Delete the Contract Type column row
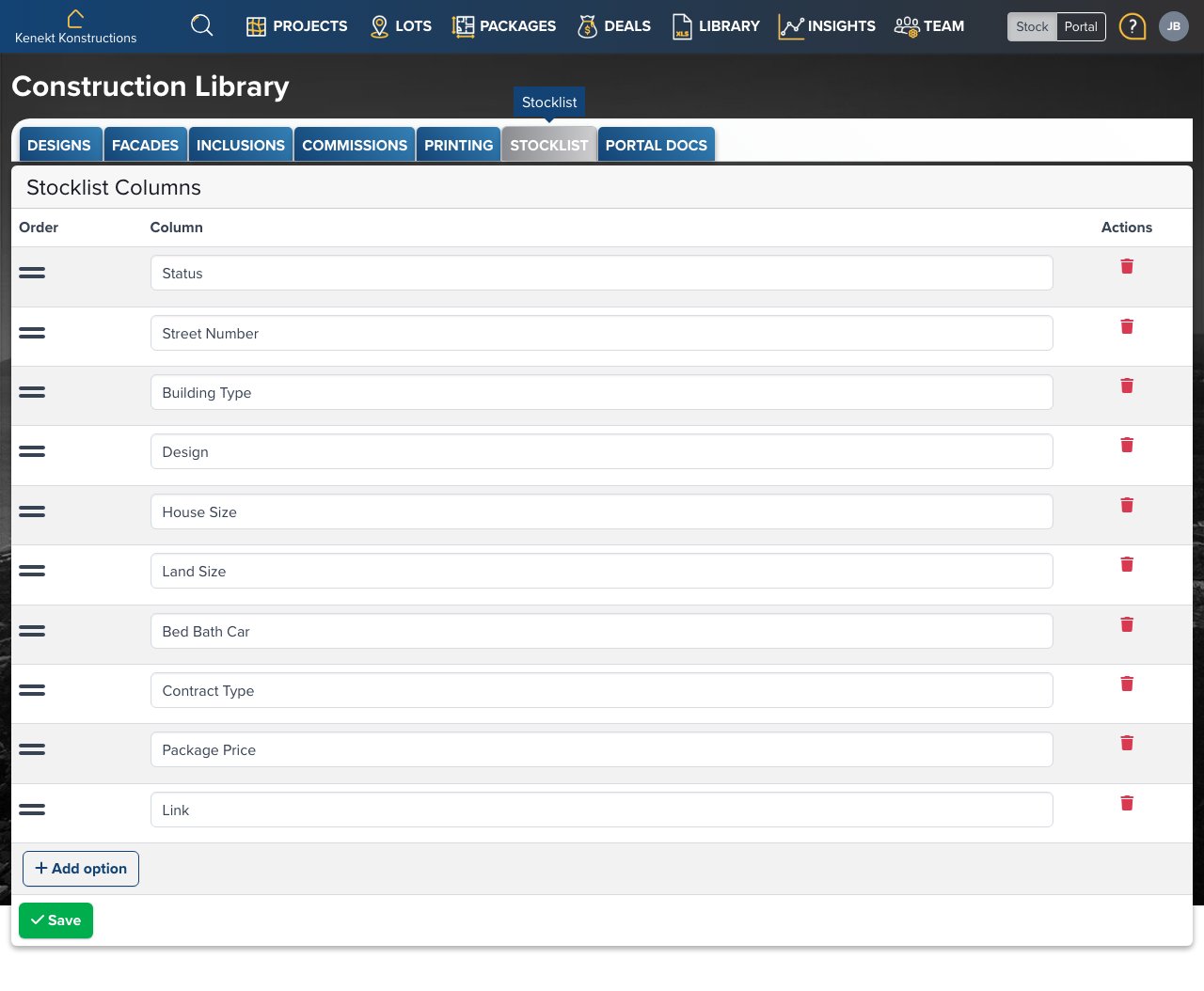 pos(1127,684)
